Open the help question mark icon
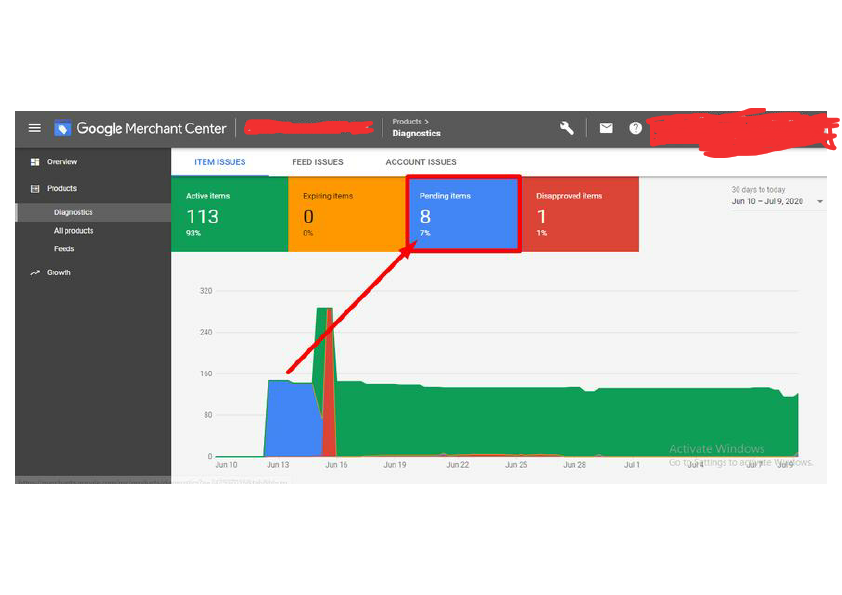 [635, 128]
